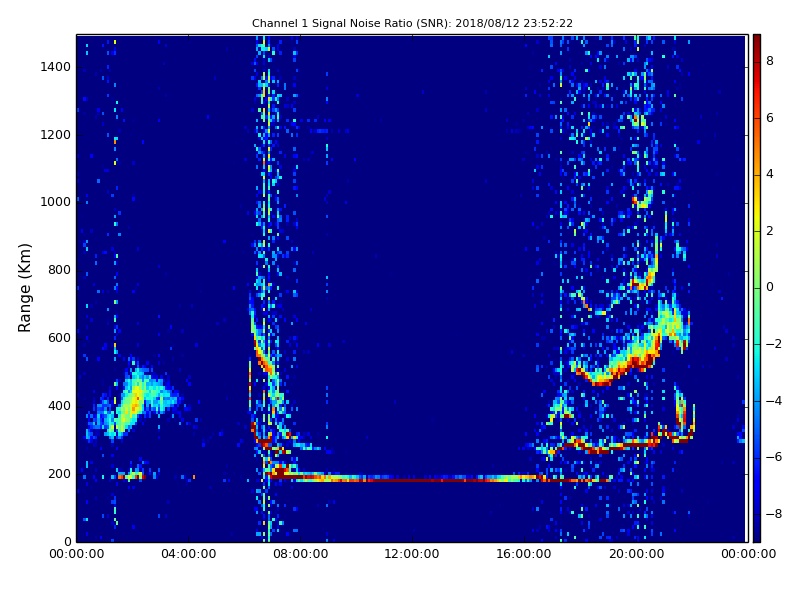Viewport: 800px width, 600px height.
Task: Click the colorbar label 0
Action: point(770,287)
